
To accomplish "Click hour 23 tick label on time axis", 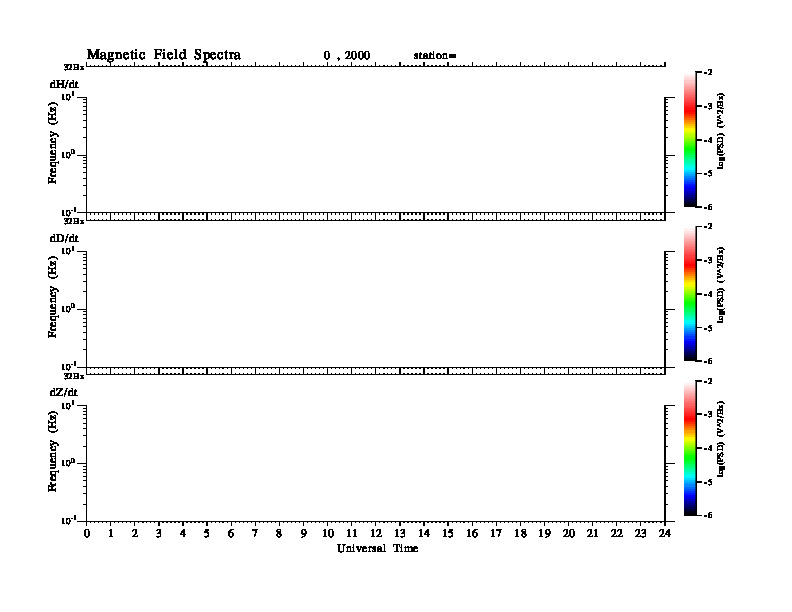I will [640, 534].
